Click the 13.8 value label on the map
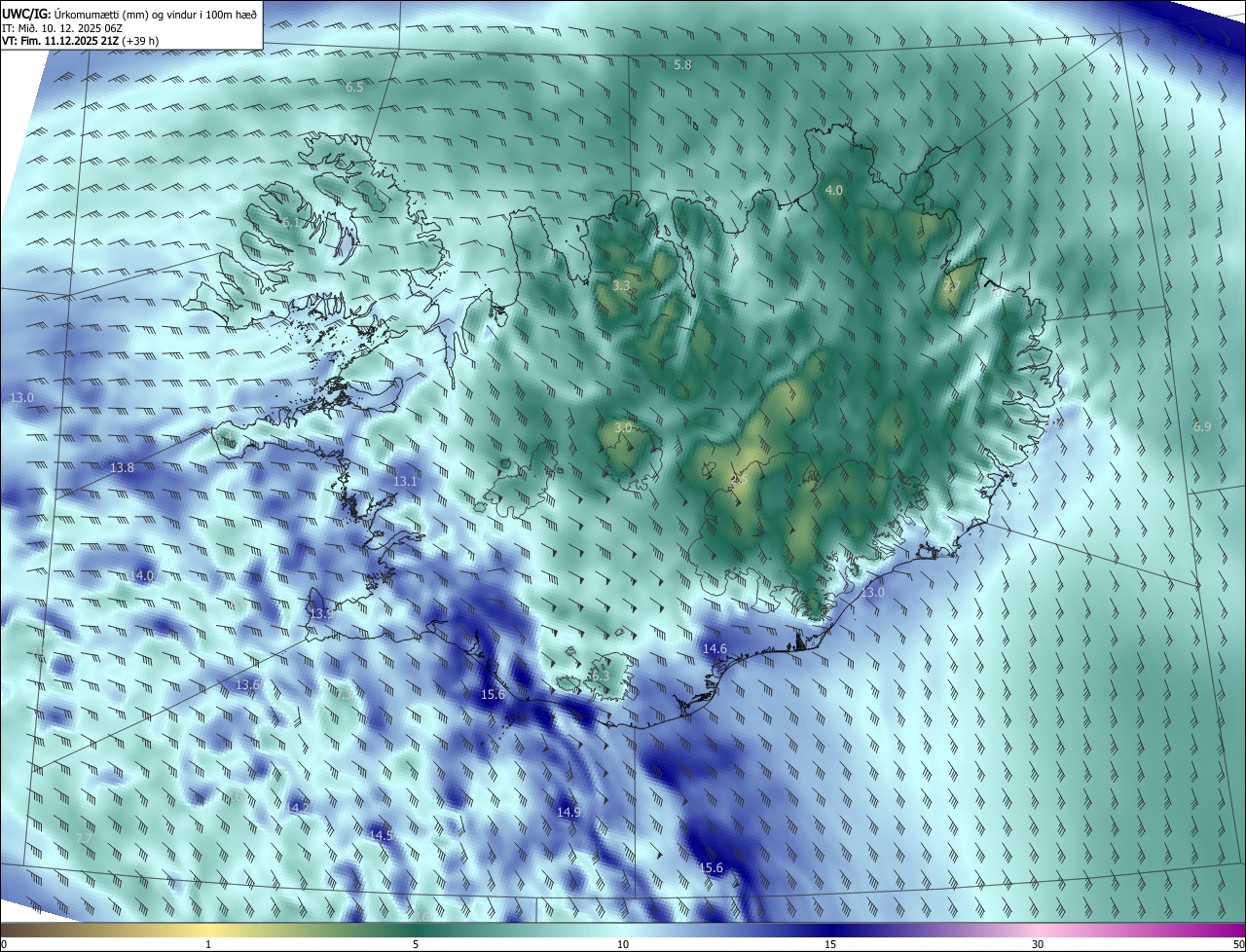The height and width of the screenshot is (952, 1246). click(122, 467)
